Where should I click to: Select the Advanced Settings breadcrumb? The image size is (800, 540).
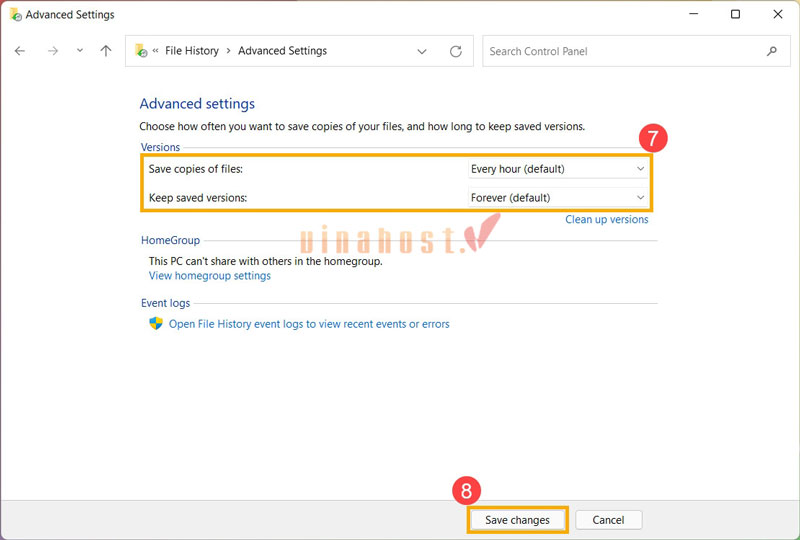pyautogui.click(x=282, y=51)
